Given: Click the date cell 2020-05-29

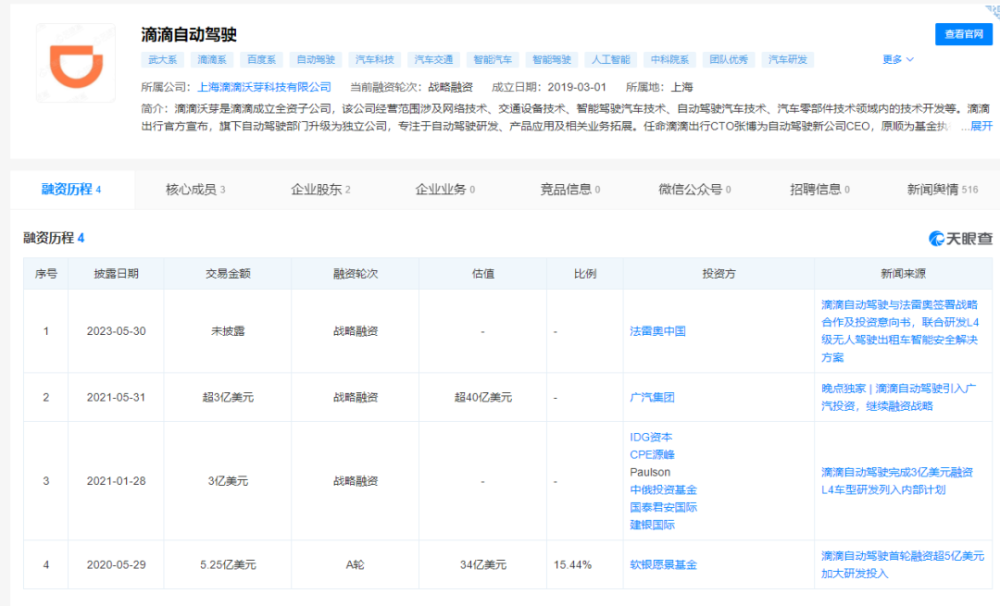Looking at the screenshot, I should tap(116, 565).
